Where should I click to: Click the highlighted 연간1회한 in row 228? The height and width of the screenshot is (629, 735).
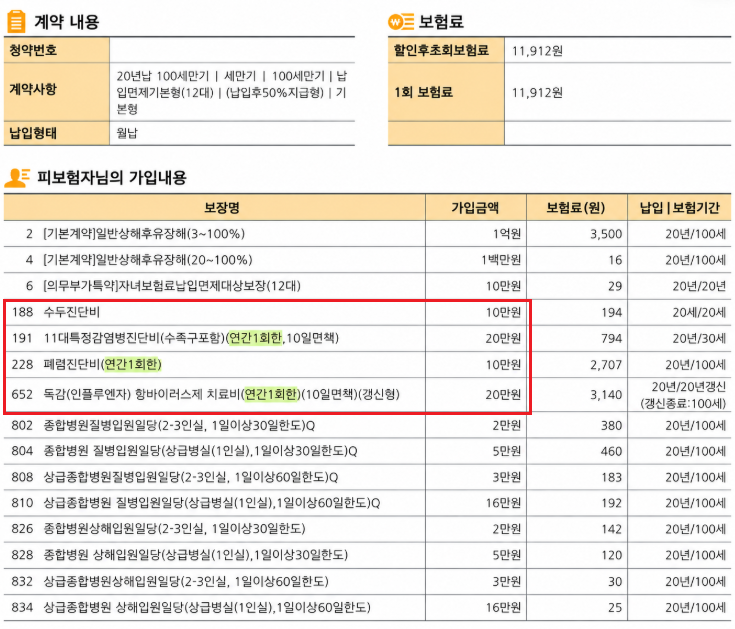pos(131,364)
